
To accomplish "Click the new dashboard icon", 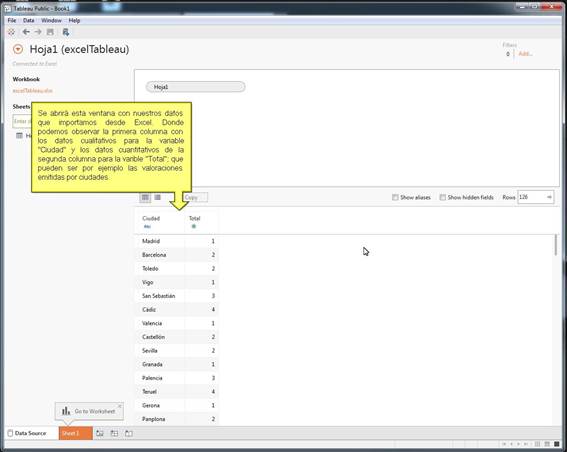I will pos(114,433).
